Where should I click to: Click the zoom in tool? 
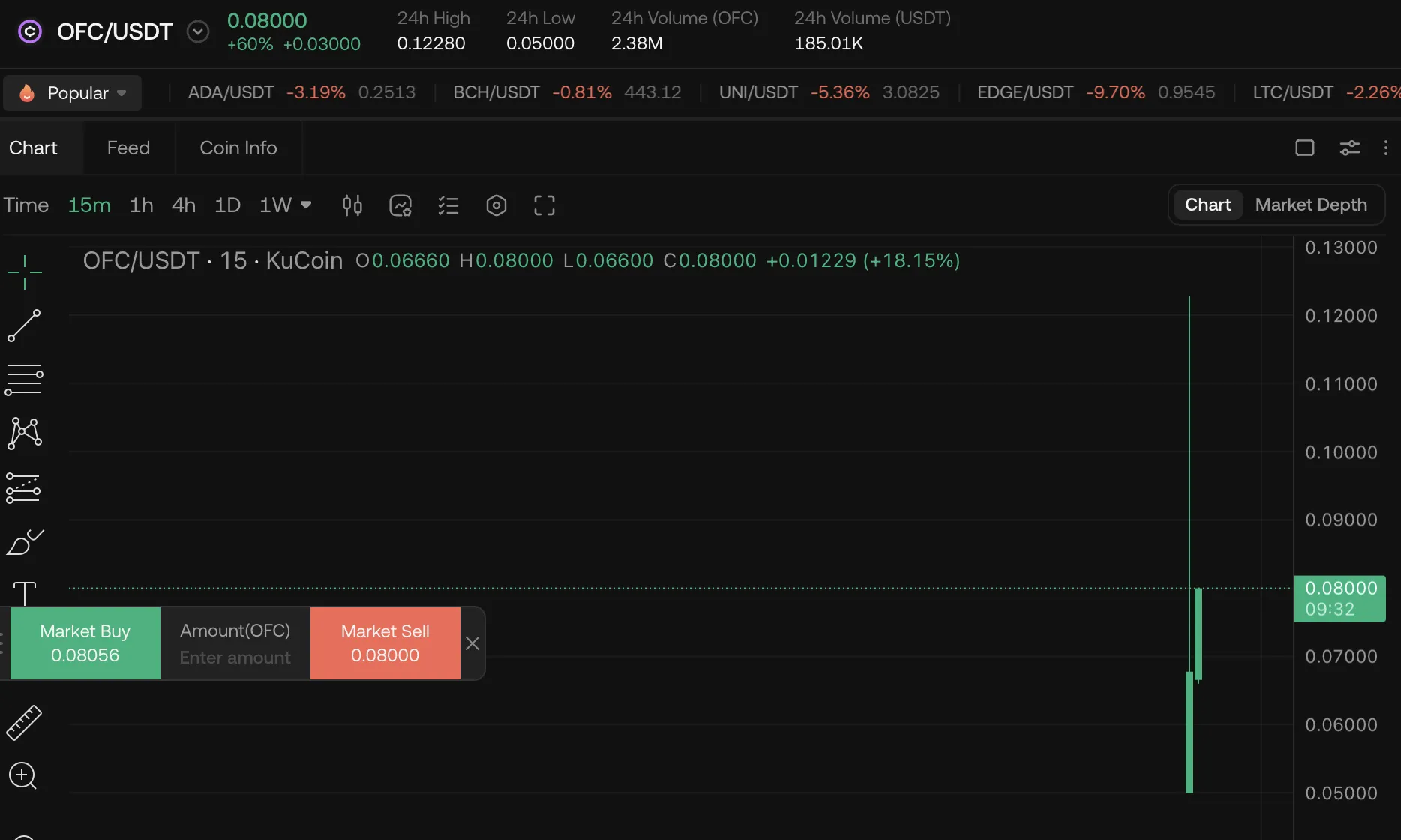click(x=22, y=775)
